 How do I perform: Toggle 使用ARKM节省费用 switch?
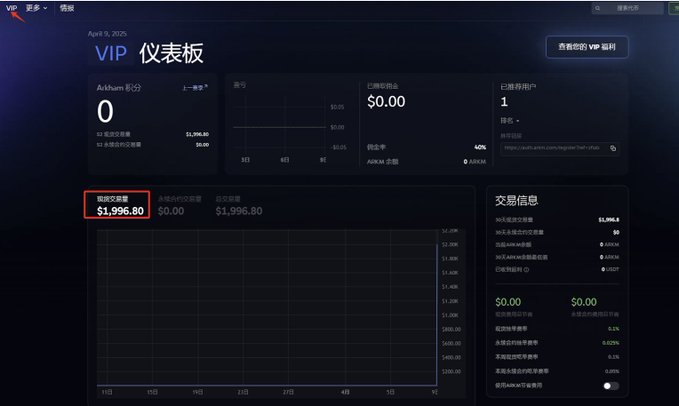pos(611,386)
